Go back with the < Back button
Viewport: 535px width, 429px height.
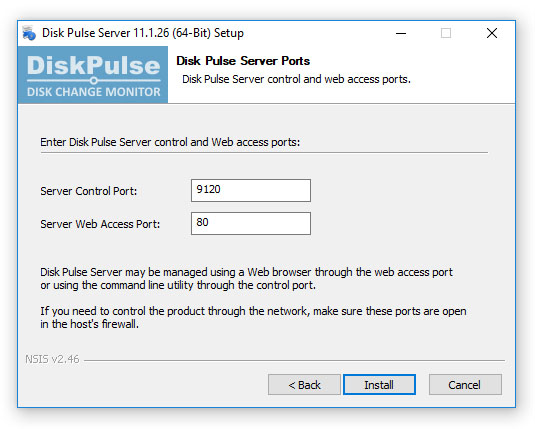304,385
